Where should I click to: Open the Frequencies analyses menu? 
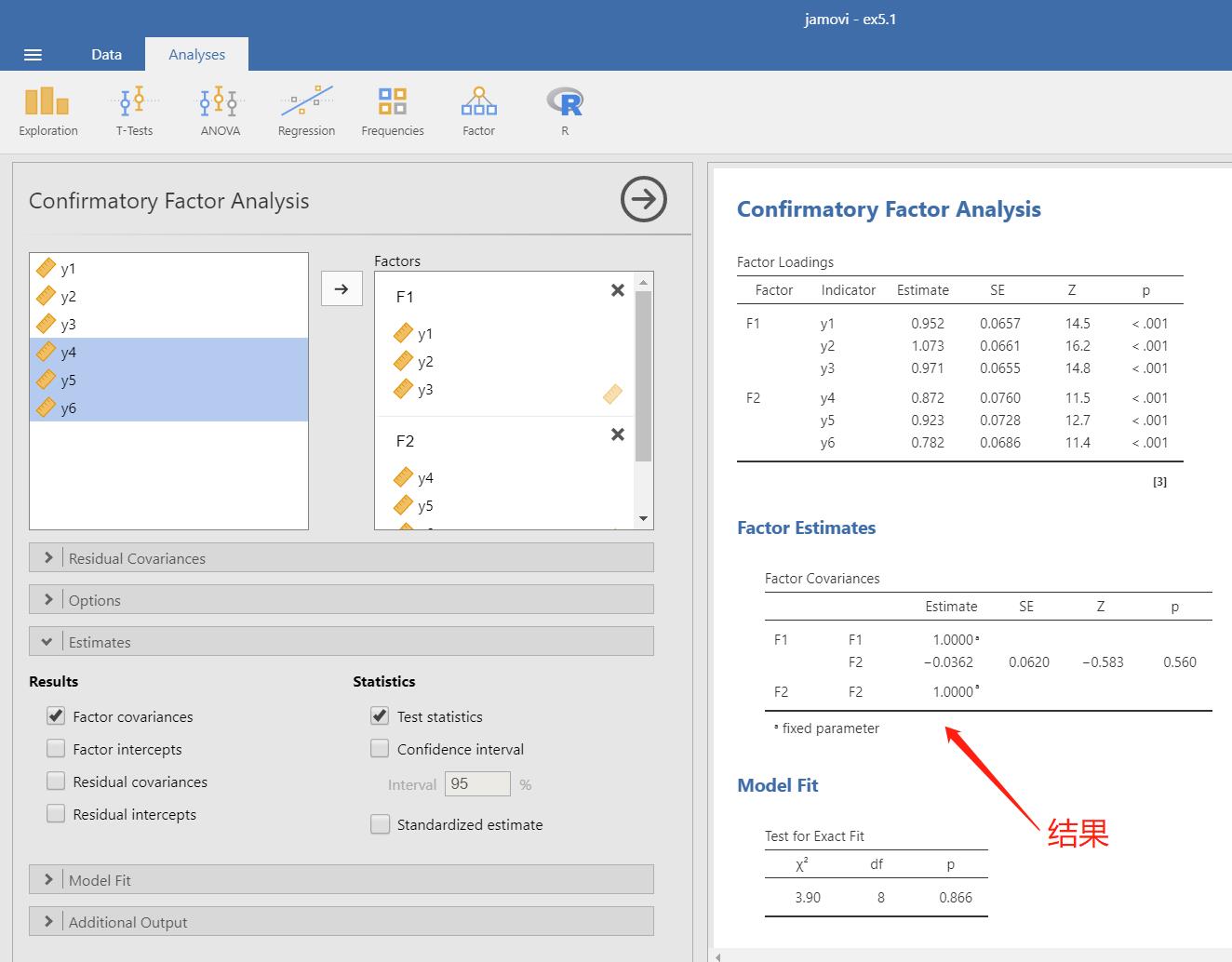point(393,112)
